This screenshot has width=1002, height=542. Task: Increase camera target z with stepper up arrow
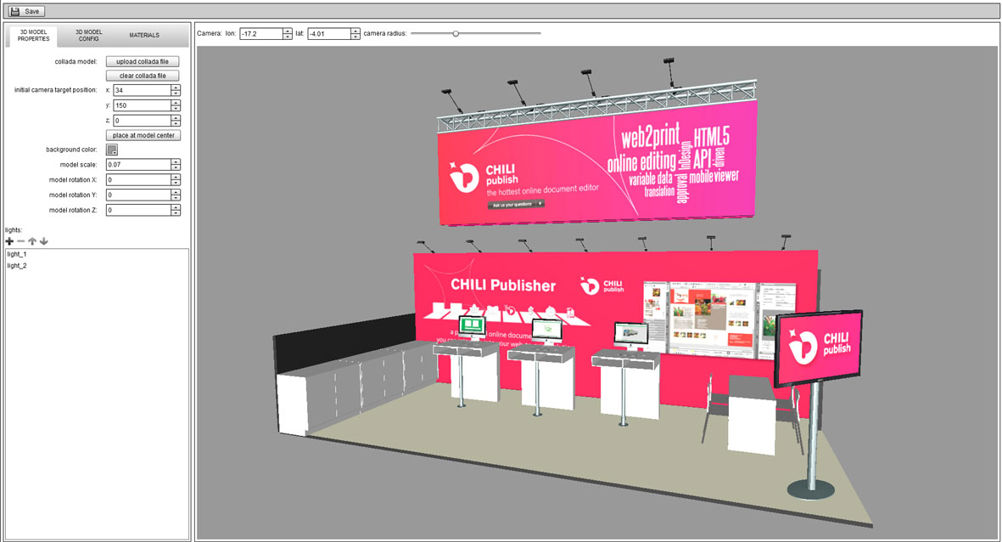pyautogui.click(x=176, y=118)
